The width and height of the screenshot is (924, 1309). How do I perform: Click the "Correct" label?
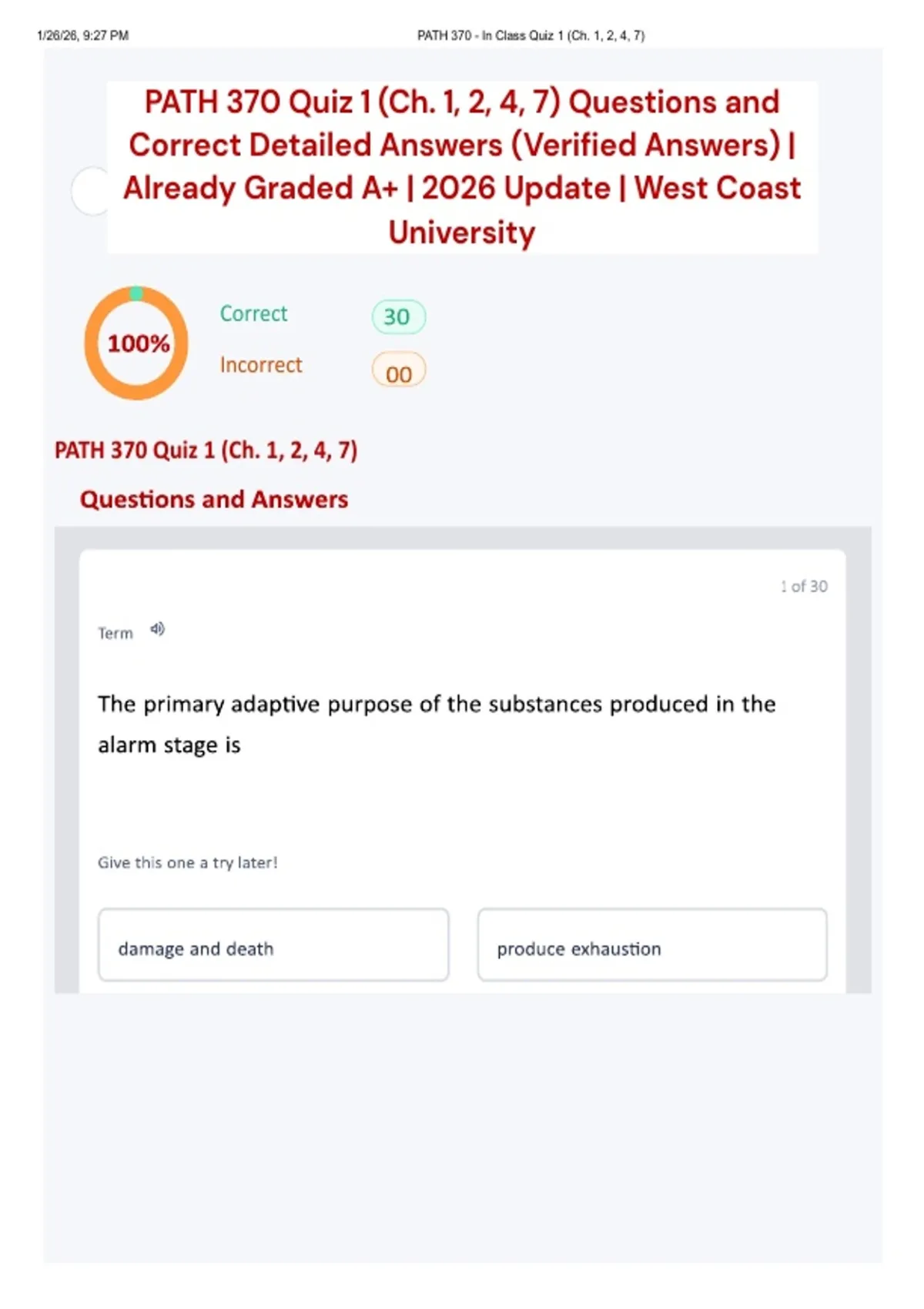253,313
